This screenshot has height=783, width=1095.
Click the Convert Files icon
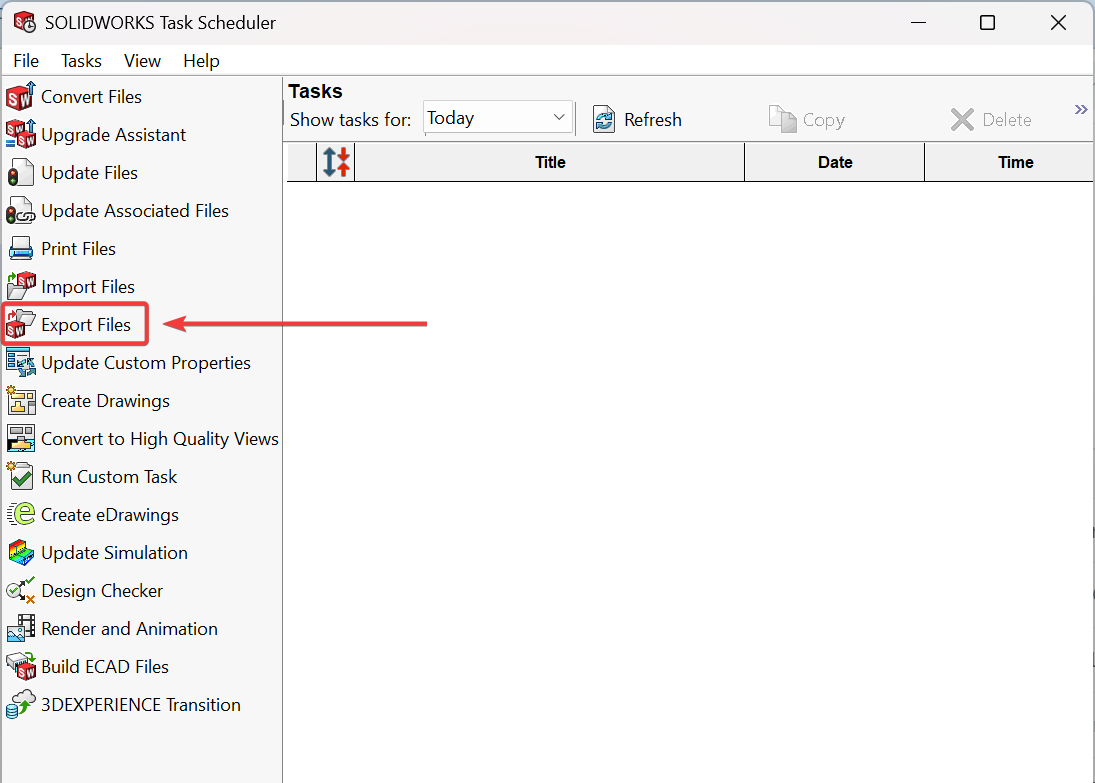click(x=20, y=96)
